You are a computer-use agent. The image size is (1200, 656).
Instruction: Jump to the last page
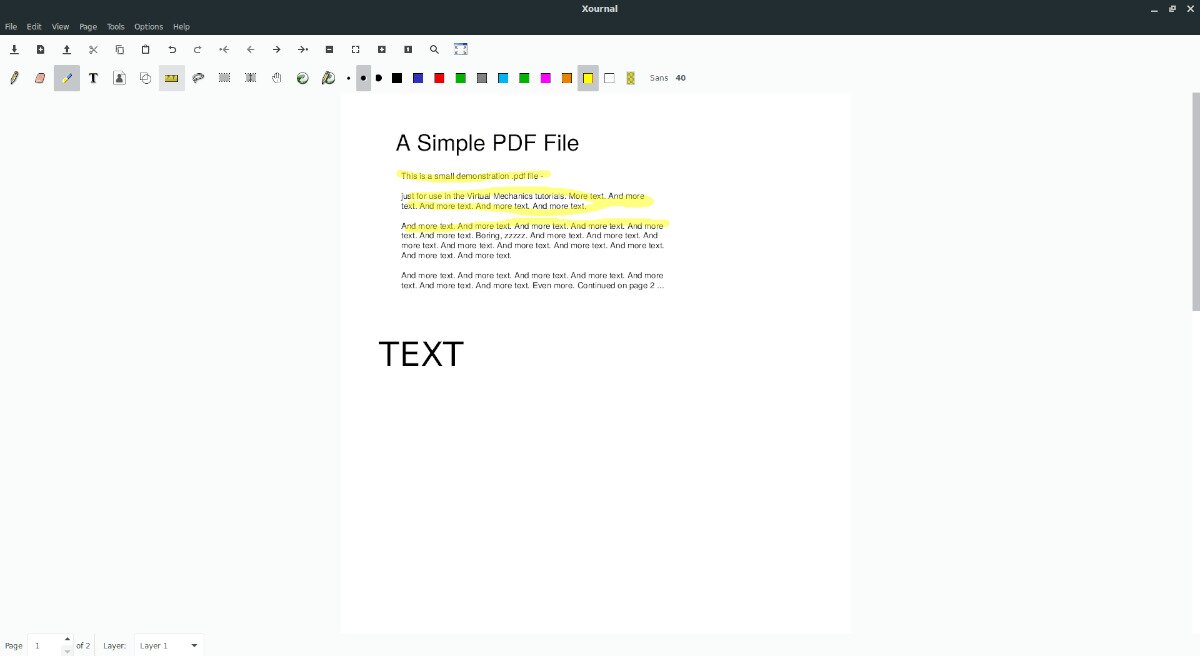303,49
